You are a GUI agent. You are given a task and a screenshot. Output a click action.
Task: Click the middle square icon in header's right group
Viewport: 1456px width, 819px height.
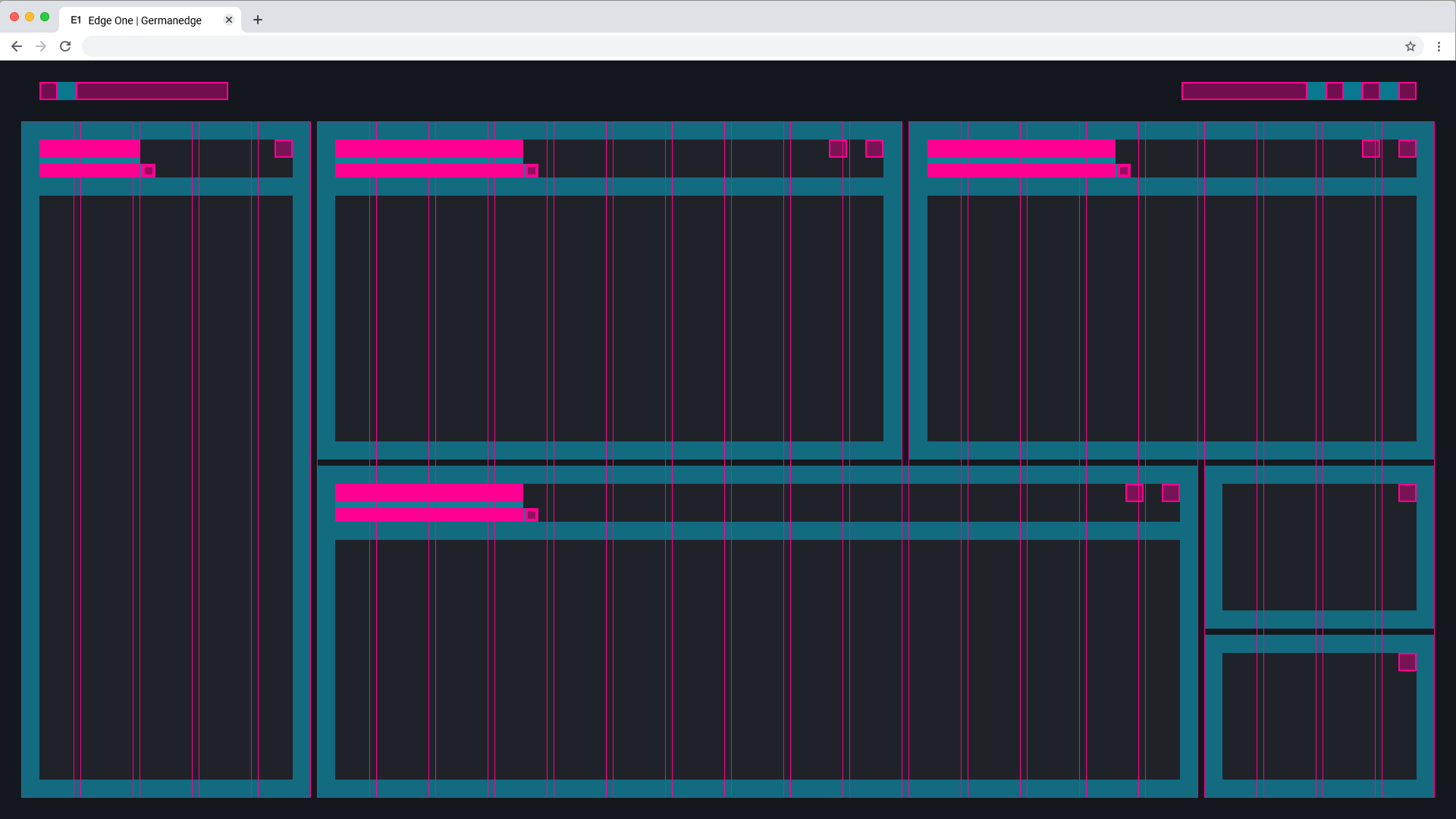coord(1371,91)
